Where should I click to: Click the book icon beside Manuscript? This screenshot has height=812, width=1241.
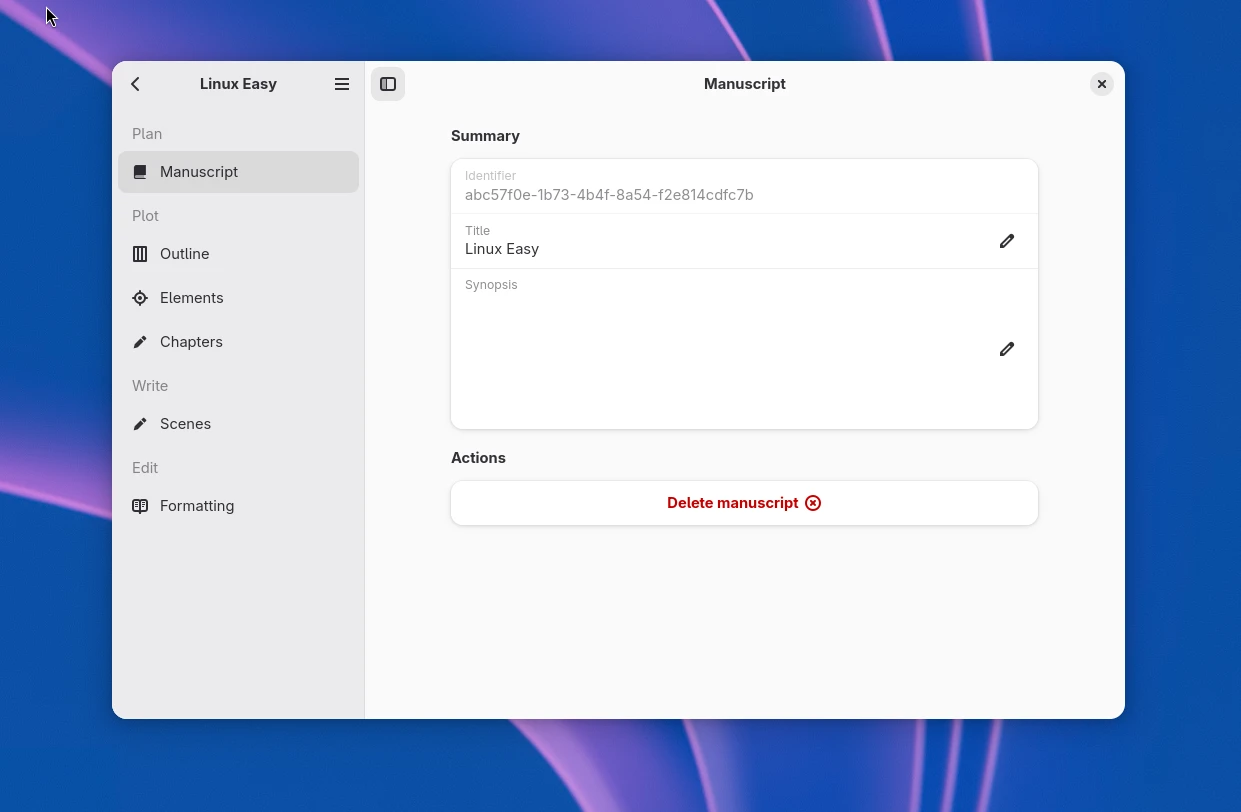pyautogui.click(x=140, y=172)
